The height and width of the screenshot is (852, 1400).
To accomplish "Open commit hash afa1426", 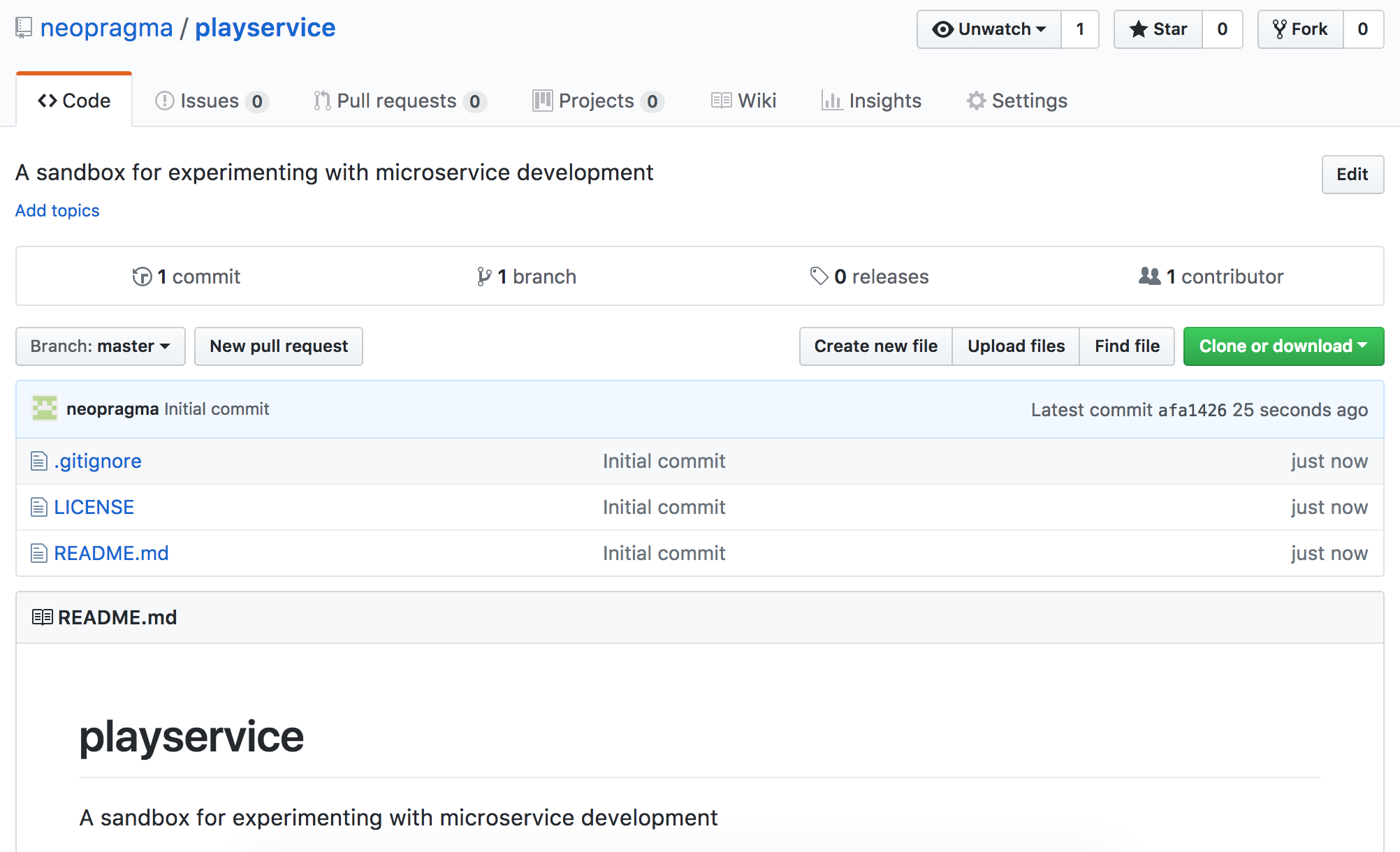I will tap(1192, 410).
